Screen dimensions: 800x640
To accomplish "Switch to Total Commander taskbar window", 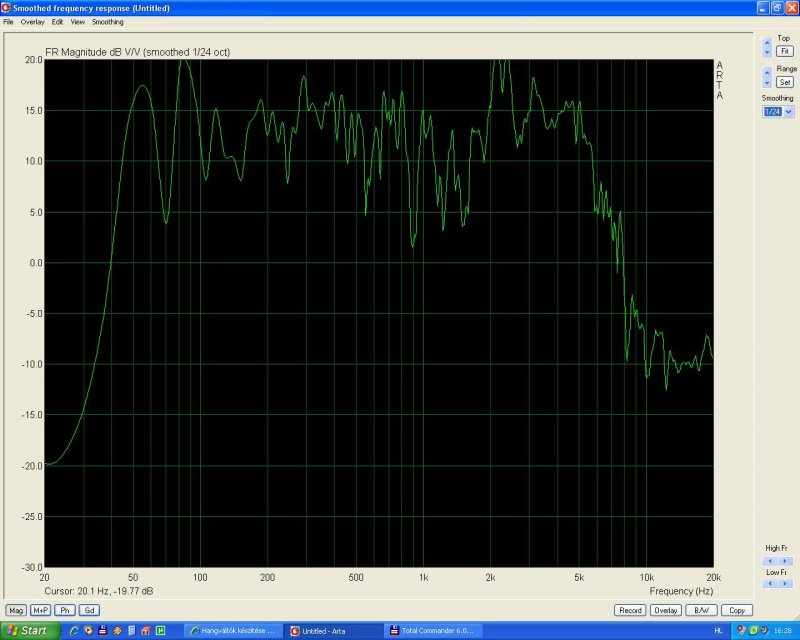I will (x=433, y=631).
